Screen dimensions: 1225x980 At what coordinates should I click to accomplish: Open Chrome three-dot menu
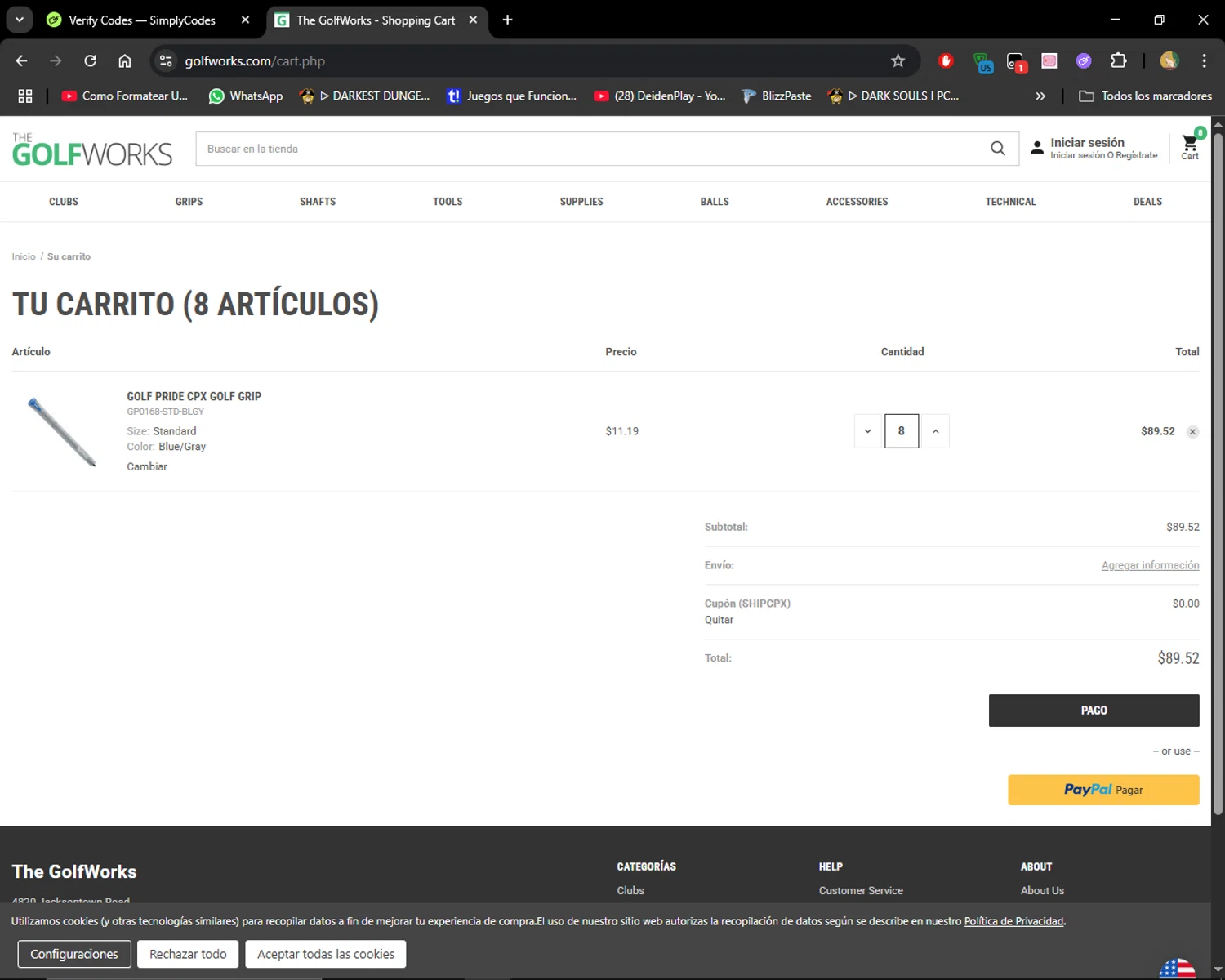[1204, 60]
